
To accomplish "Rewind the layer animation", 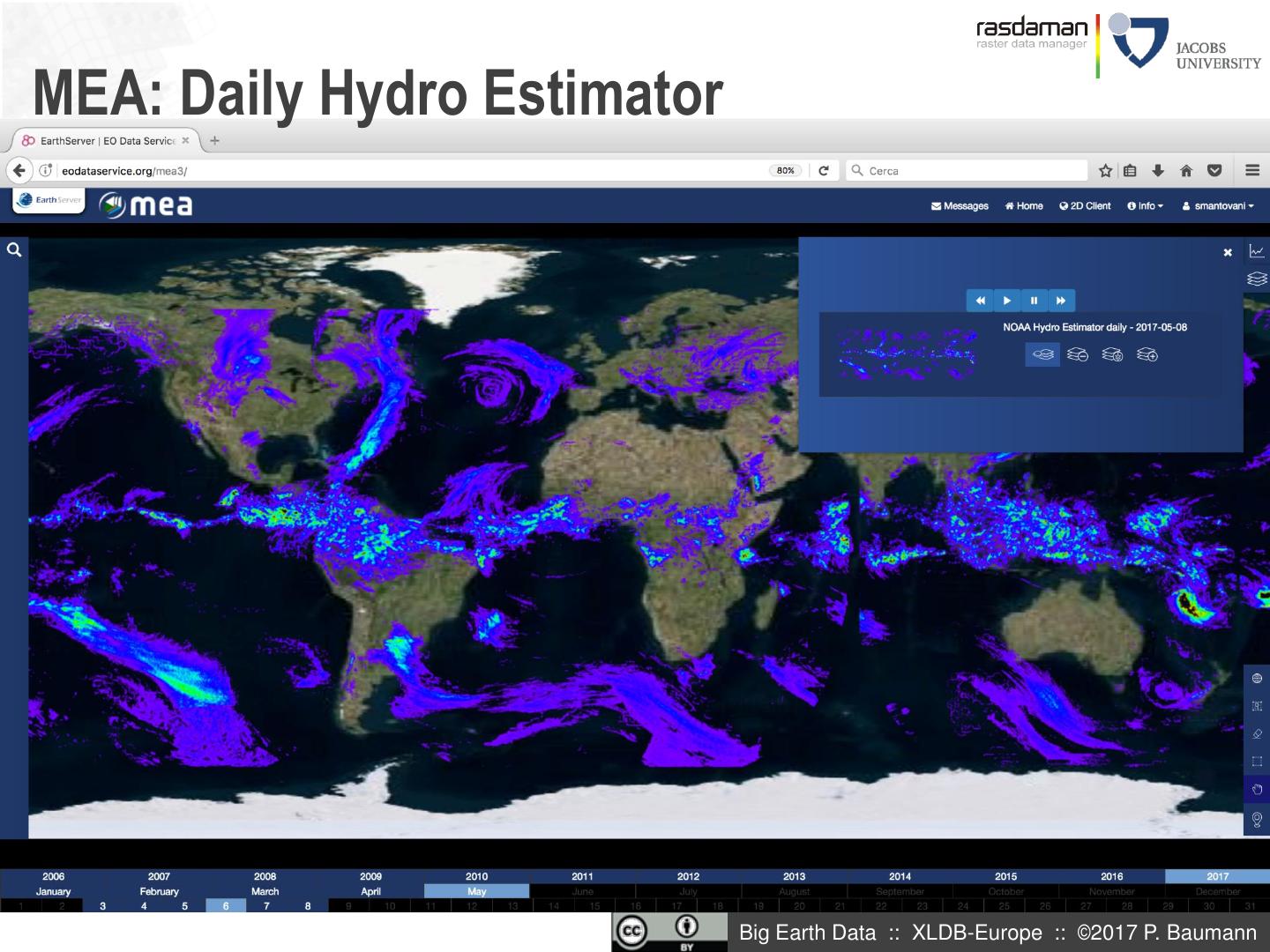I will tap(980, 301).
